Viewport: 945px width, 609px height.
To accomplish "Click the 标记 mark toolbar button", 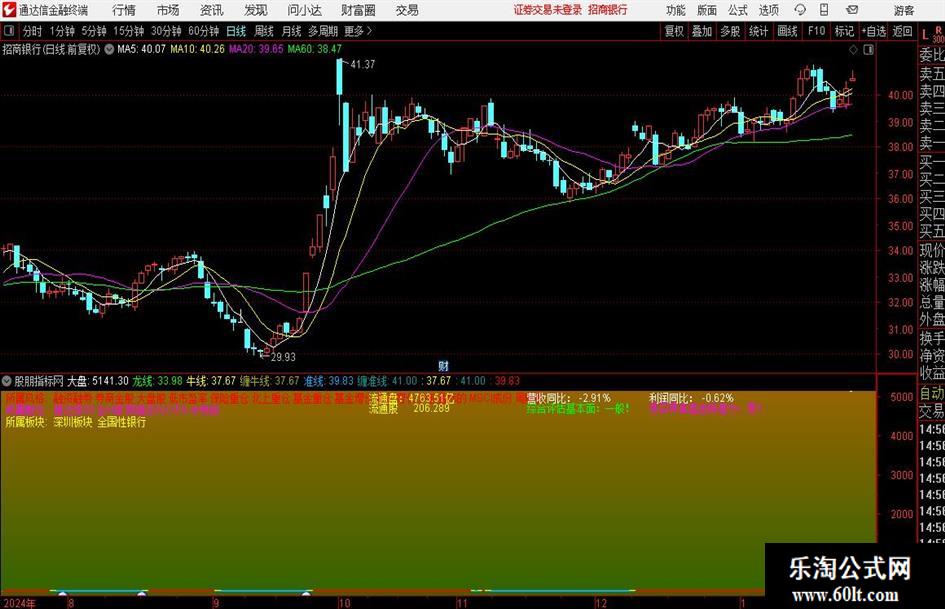I will [x=844, y=31].
